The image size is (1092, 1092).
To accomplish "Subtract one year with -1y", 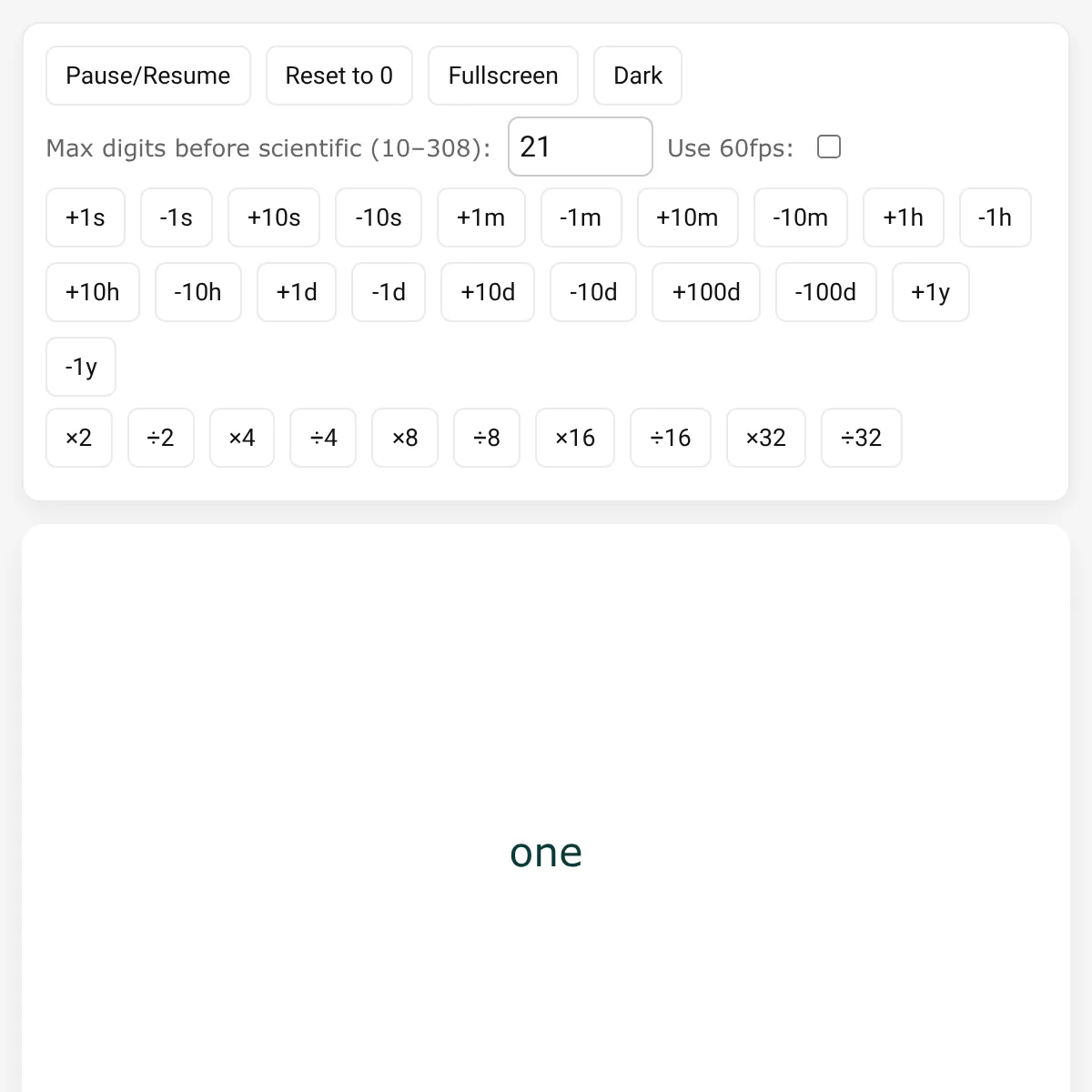I will (81, 367).
